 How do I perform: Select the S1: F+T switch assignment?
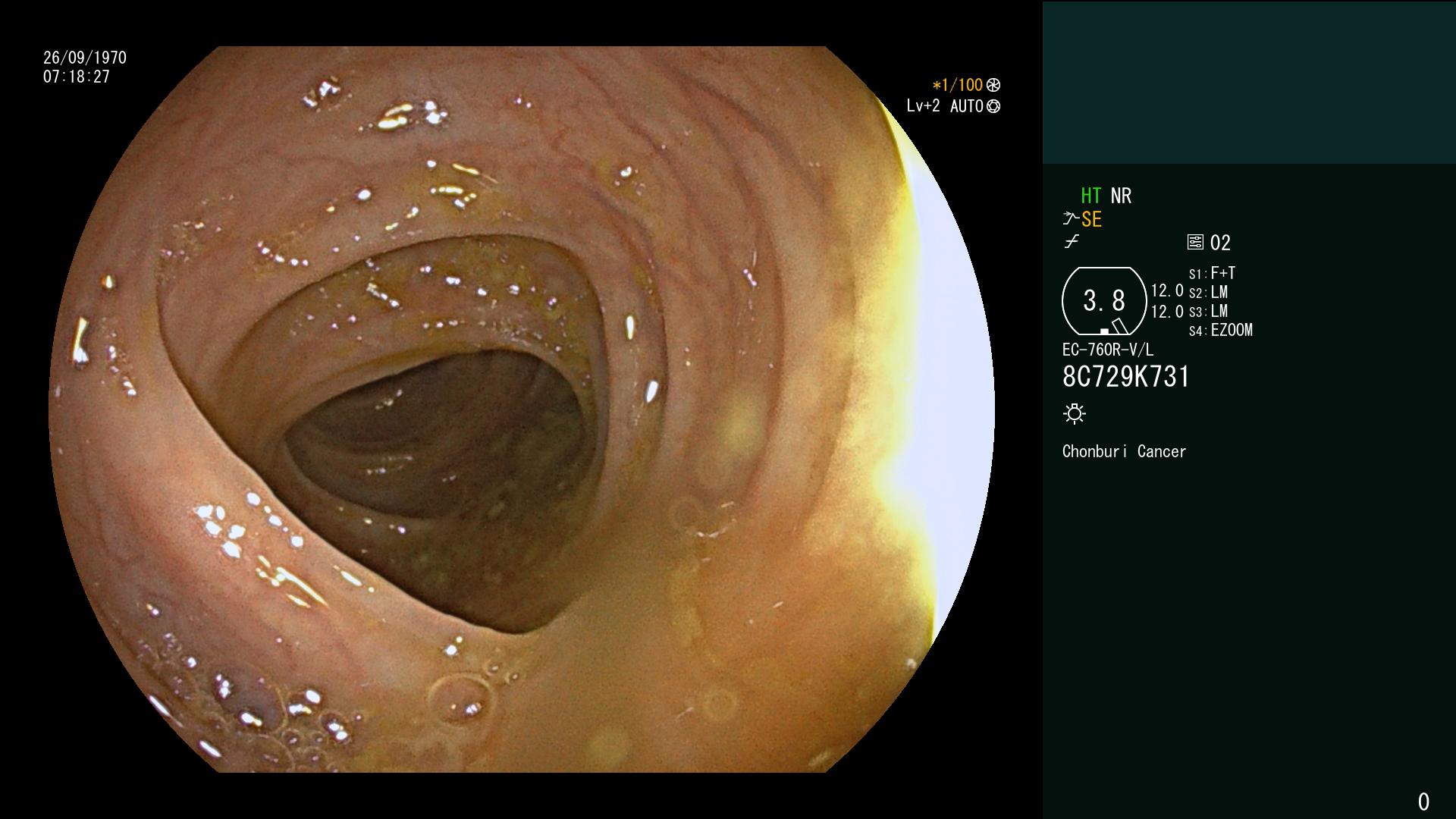(x=1212, y=273)
